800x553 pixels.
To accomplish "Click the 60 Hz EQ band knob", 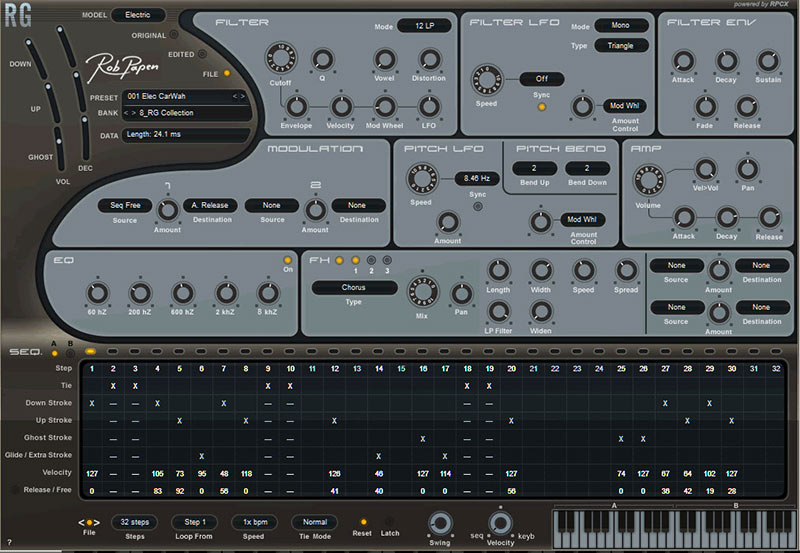I will click(97, 292).
